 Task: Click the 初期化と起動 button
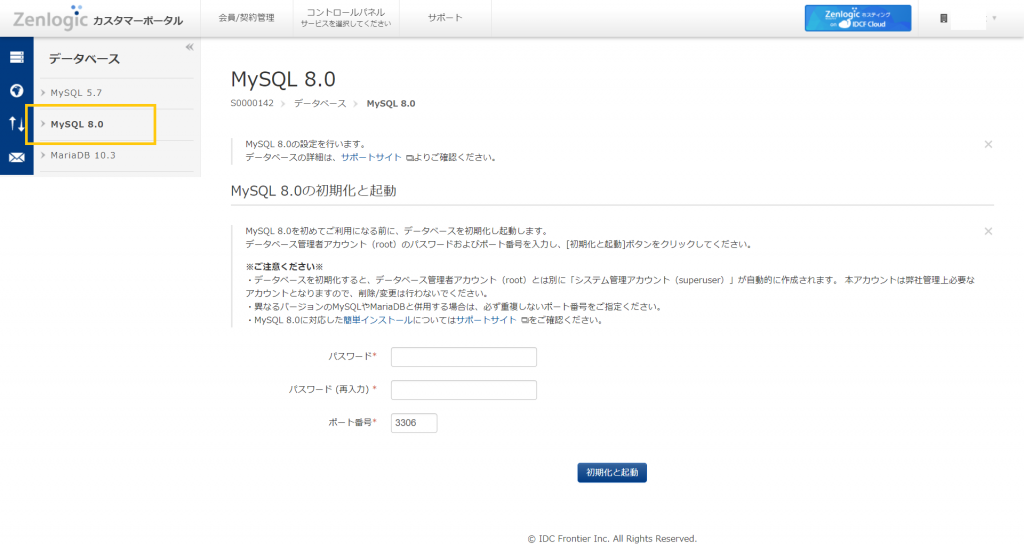(611, 472)
